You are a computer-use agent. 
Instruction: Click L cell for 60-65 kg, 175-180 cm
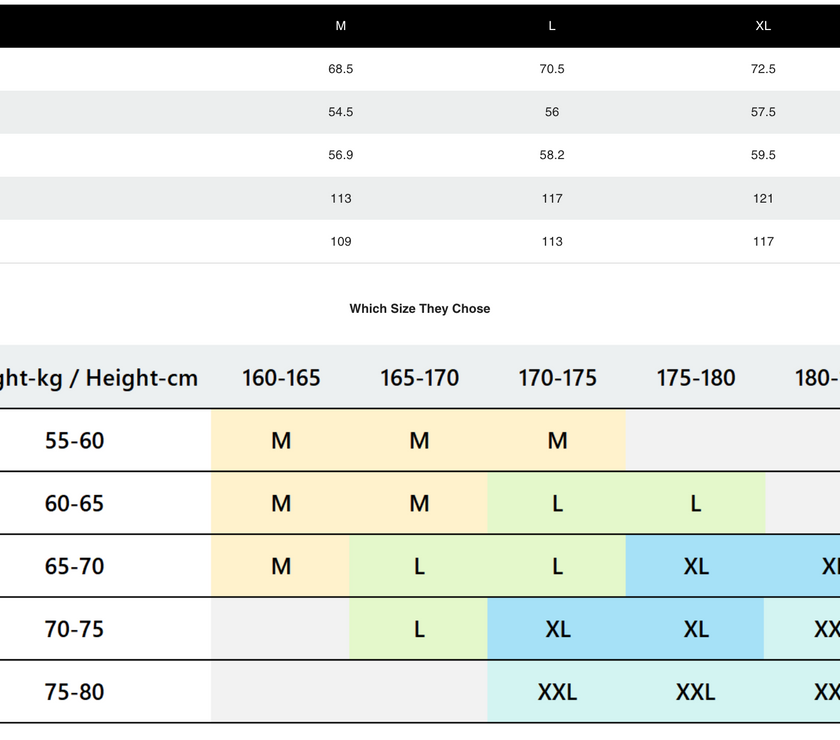tap(696, 504)
